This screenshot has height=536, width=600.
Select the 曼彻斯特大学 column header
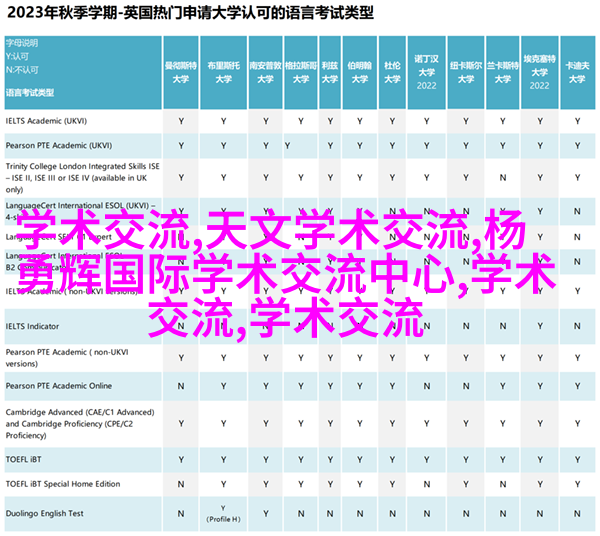click(181, 72)
